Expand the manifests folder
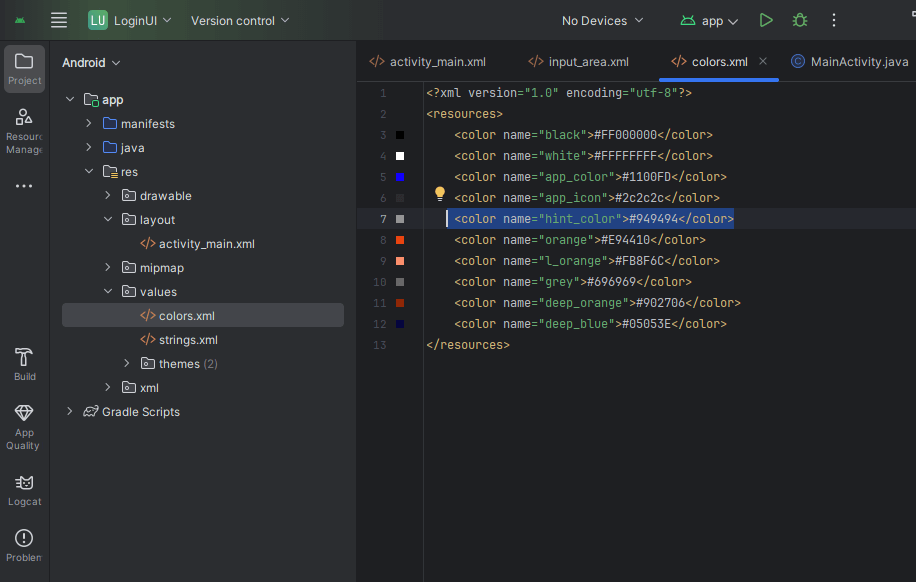 (89, 123)
